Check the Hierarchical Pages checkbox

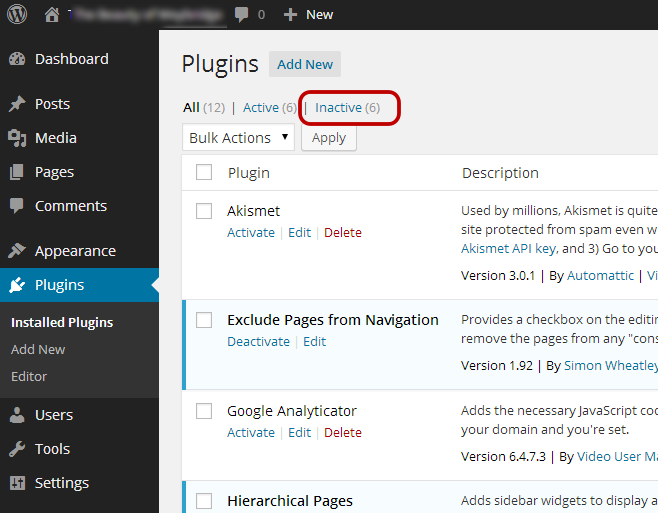[204, 501]
